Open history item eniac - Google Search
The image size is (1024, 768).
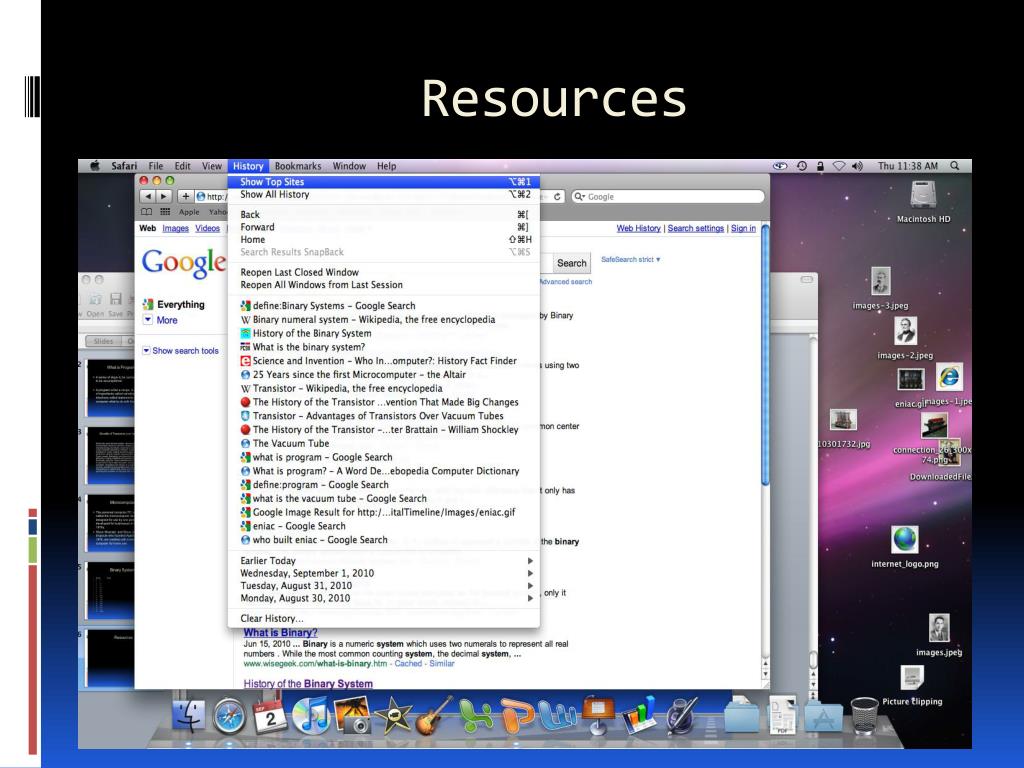tap(384, 526)
